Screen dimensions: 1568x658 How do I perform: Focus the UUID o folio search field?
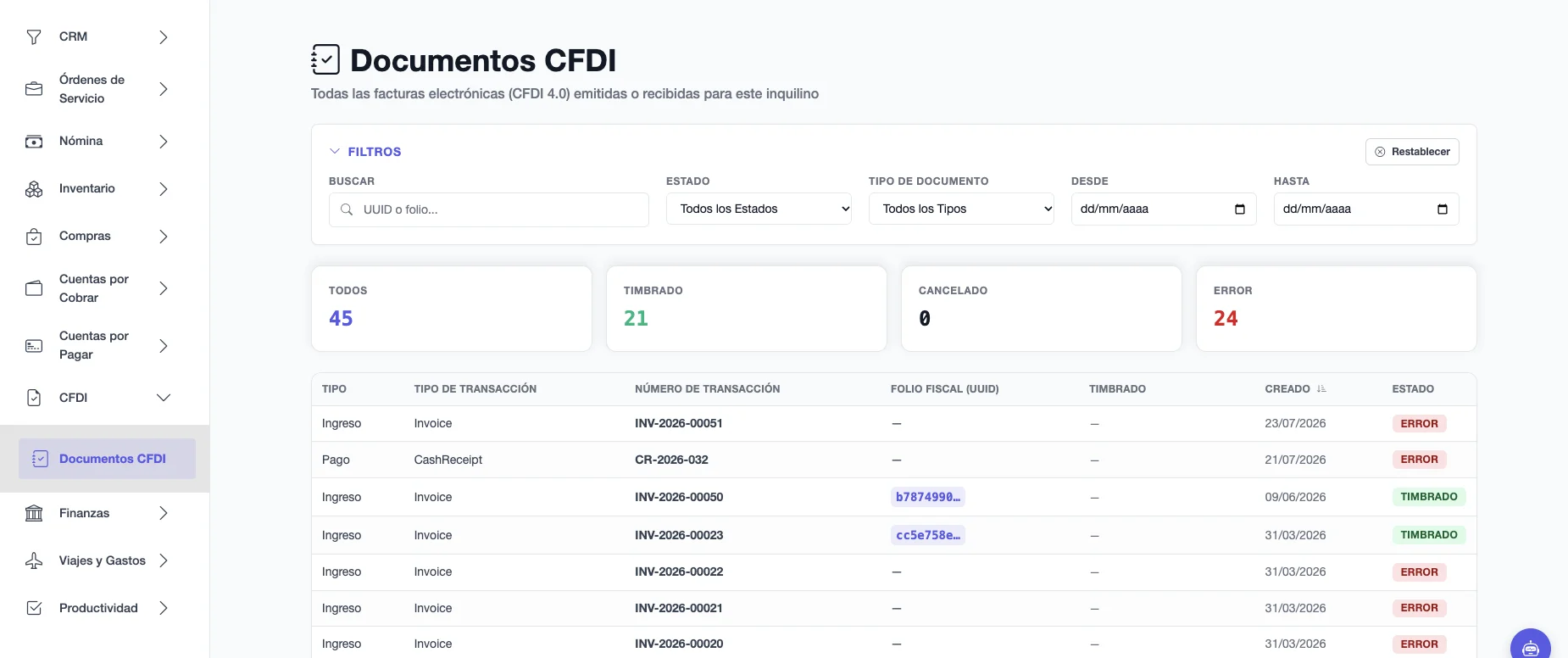pyautogui.click(x=489, y=209)
